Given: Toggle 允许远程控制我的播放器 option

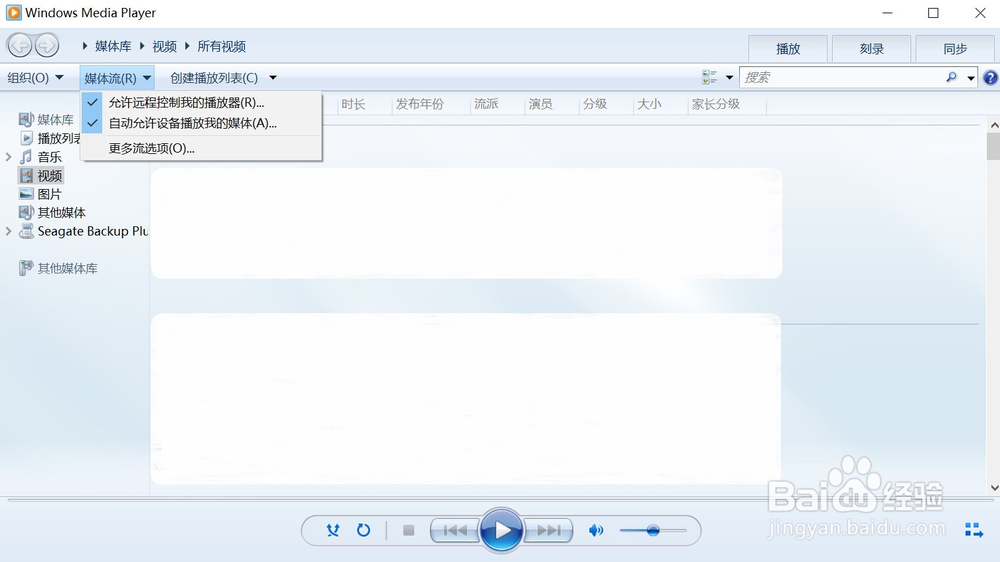Looking at the screenshot, I should coord(201,102).
